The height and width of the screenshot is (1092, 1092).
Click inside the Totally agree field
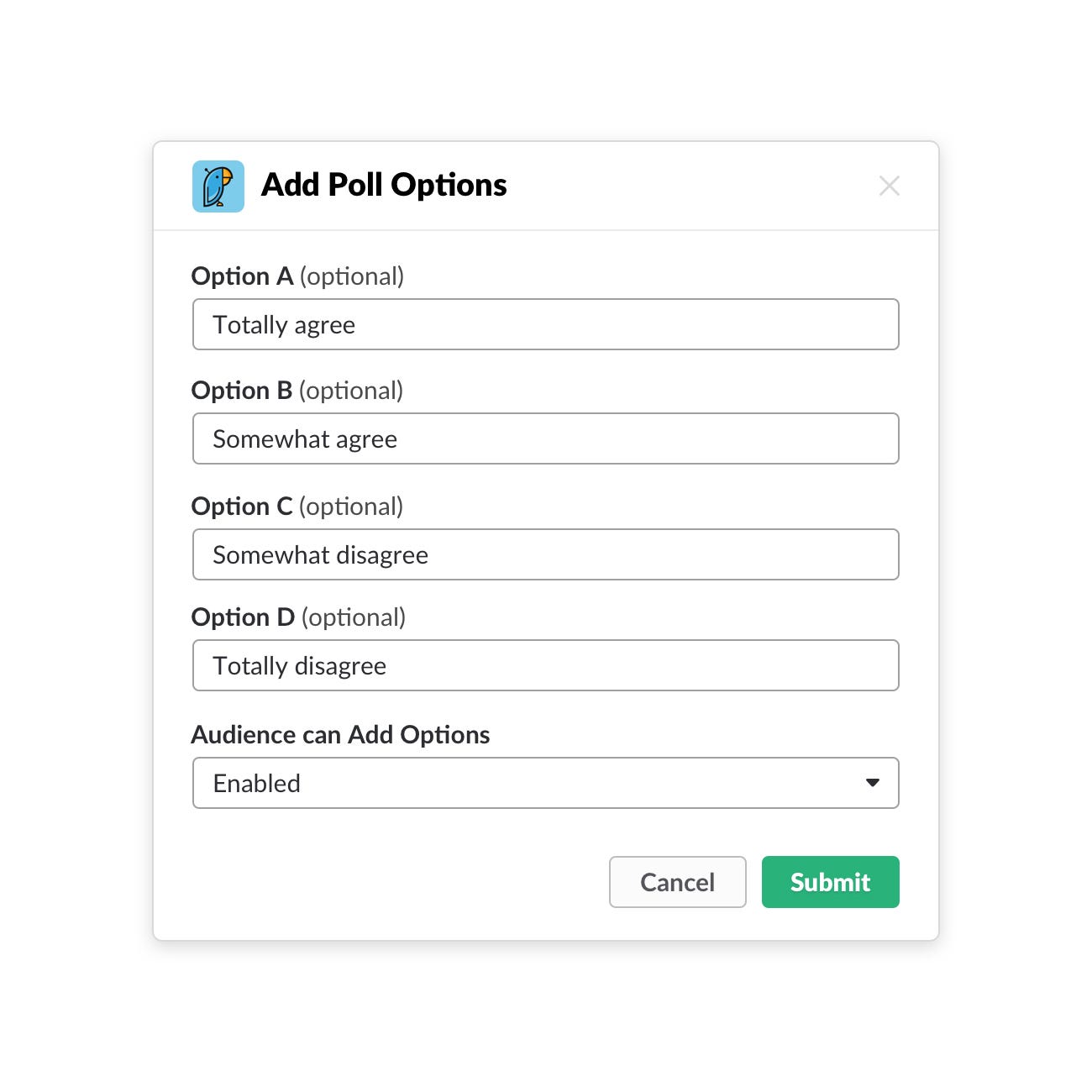coord(546,324)
